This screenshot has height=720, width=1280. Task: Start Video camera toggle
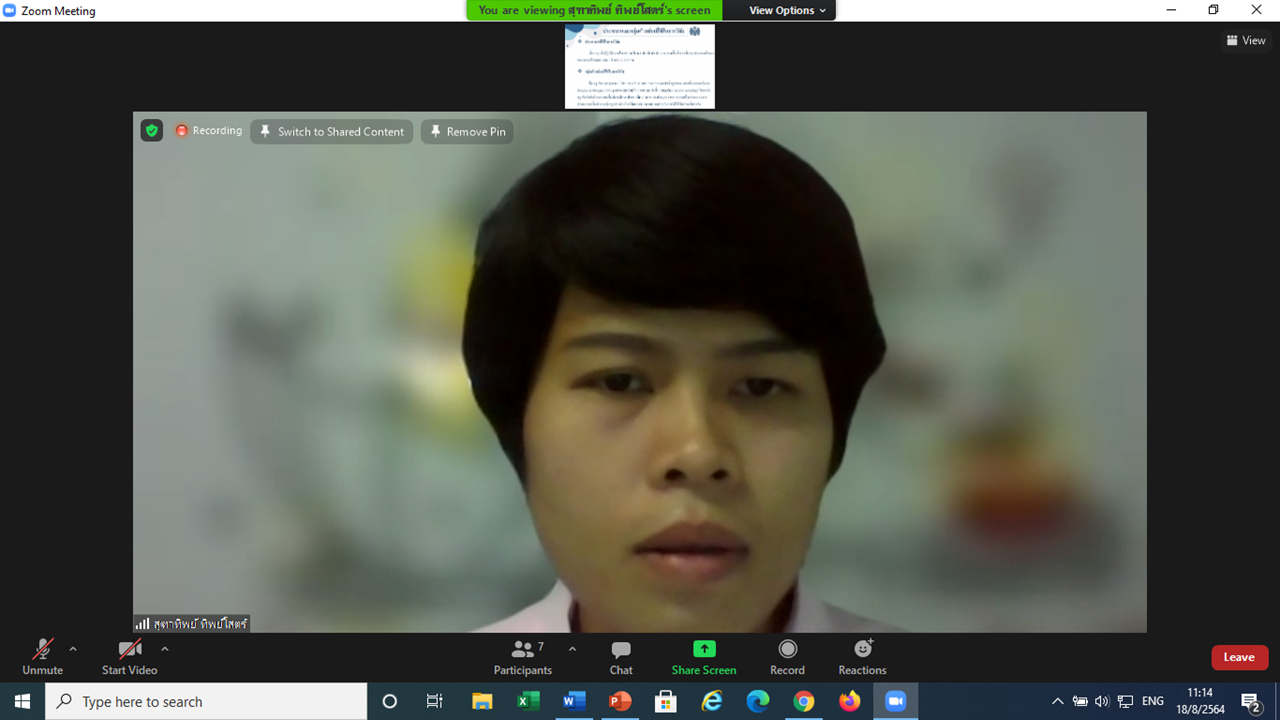pos(129,657)
